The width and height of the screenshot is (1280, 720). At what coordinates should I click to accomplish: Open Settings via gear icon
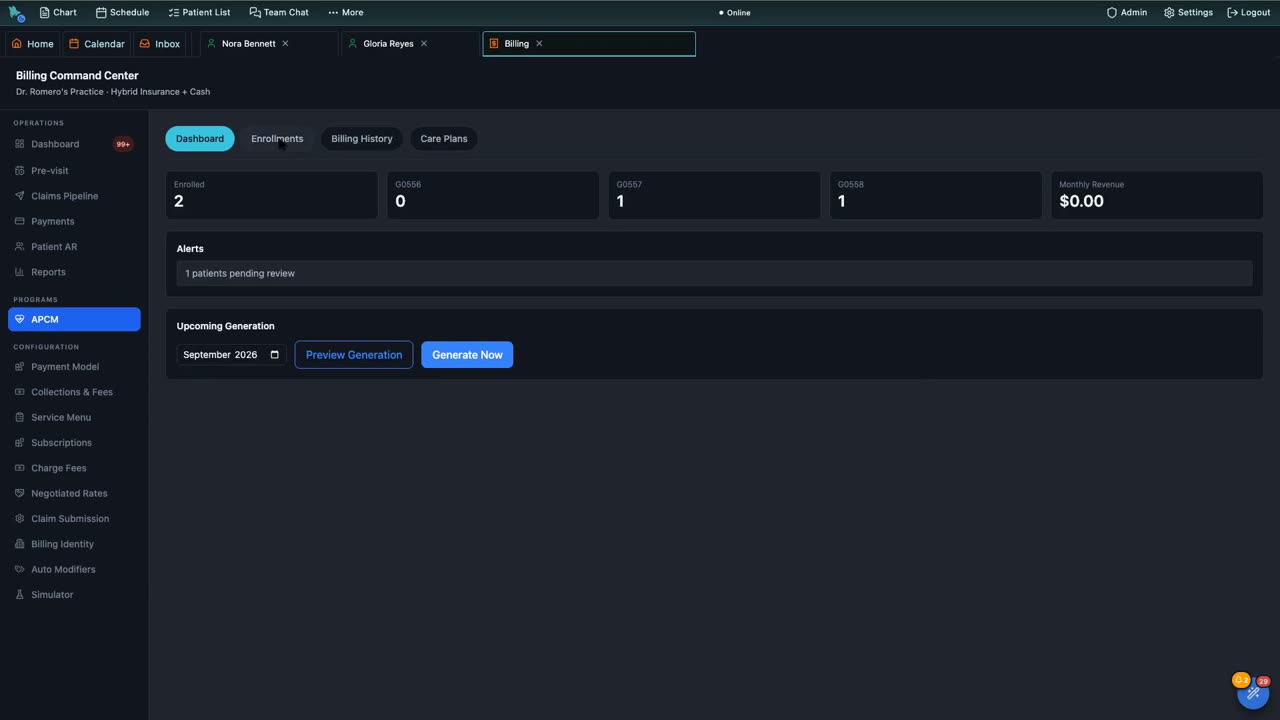(1188, 13)
